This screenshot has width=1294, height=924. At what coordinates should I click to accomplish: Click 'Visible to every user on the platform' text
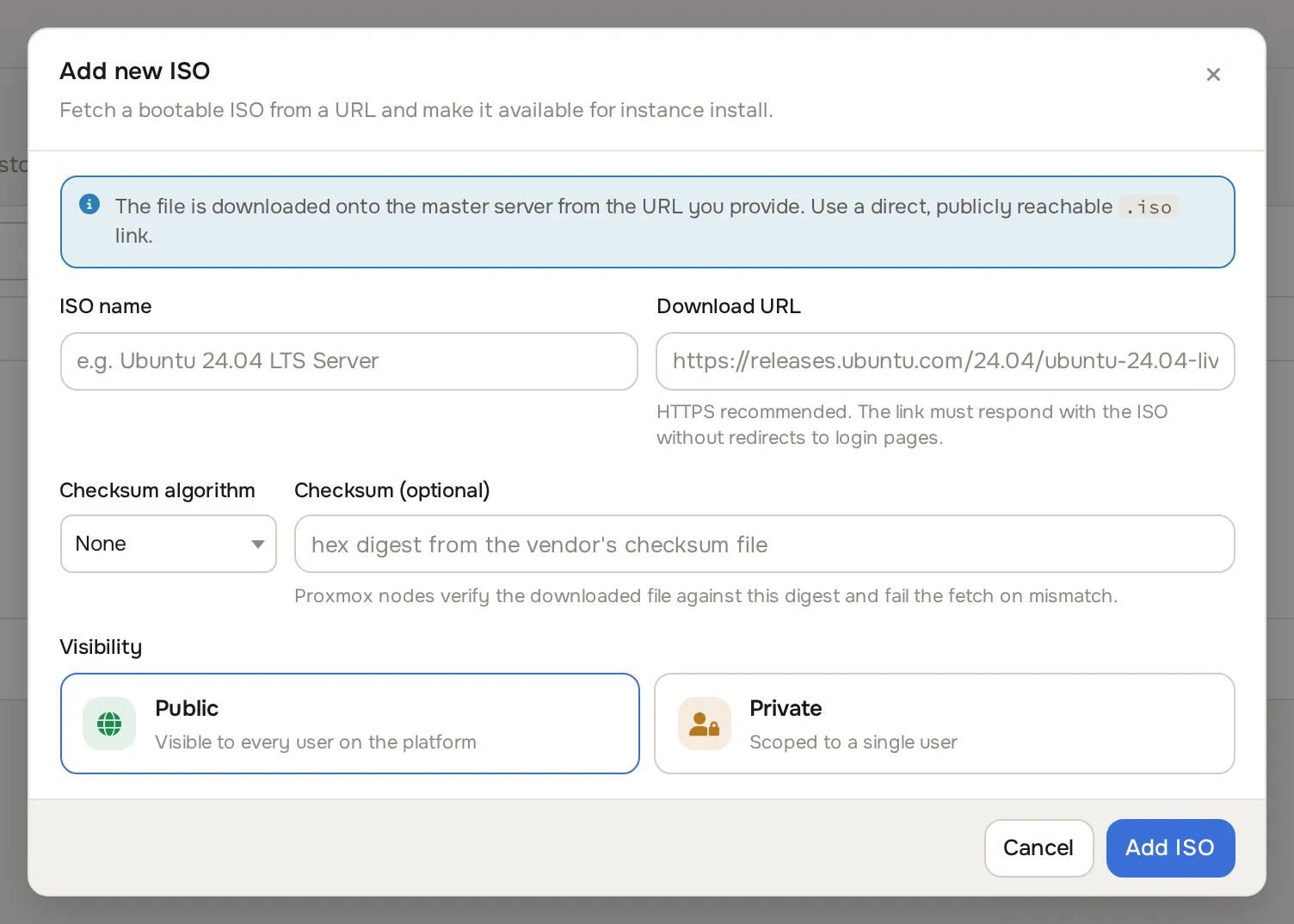point(316,742)
